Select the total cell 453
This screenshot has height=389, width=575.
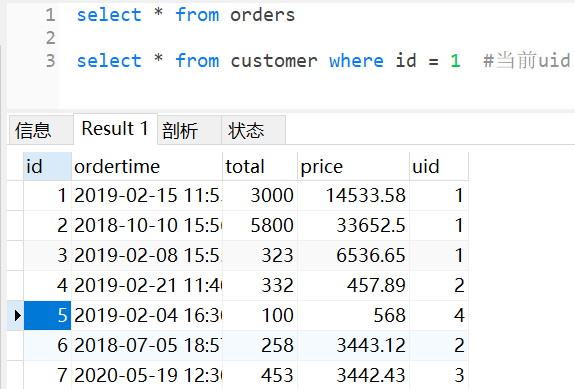click(x=260, y=375)
